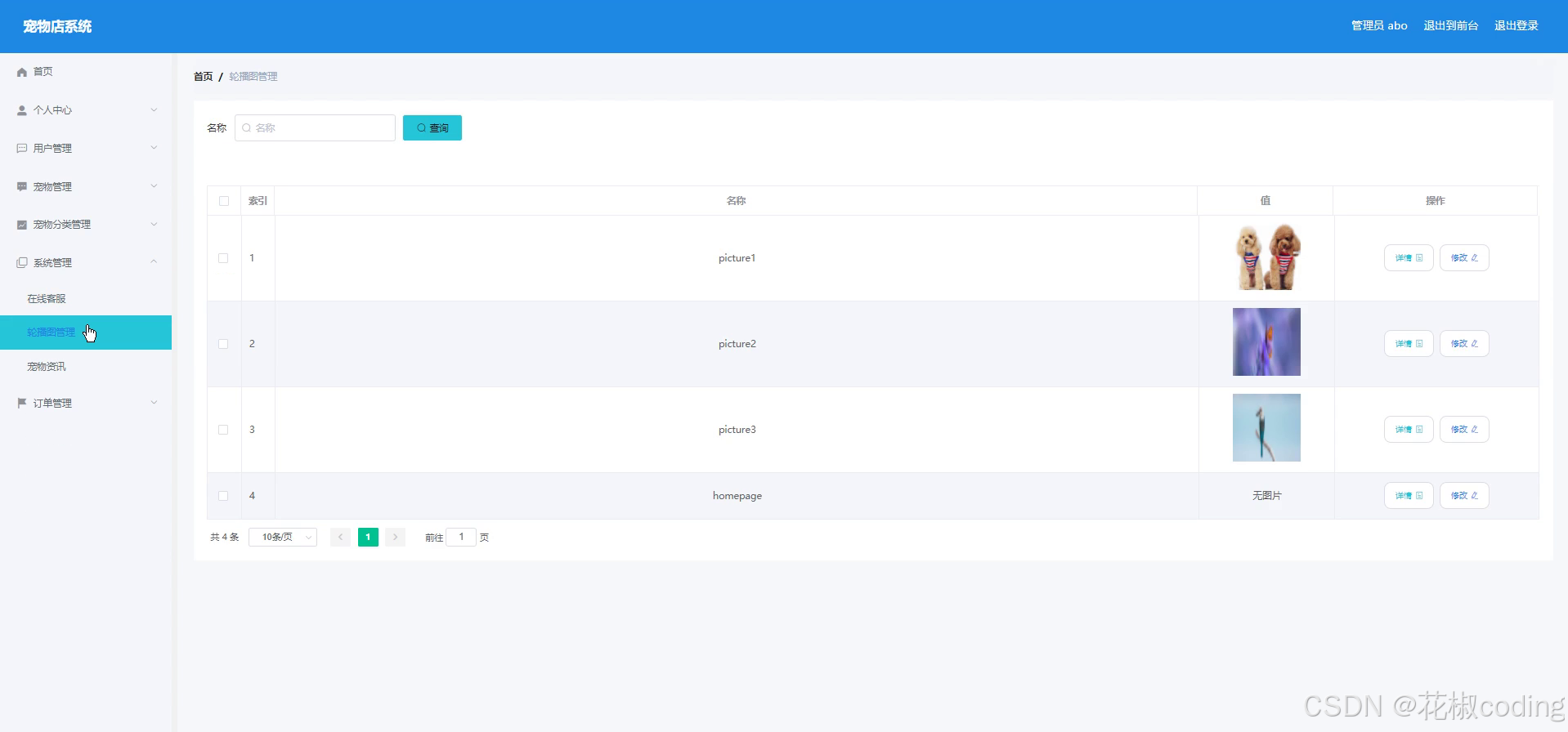Open 详情 for homepage row

point(1409,496)
